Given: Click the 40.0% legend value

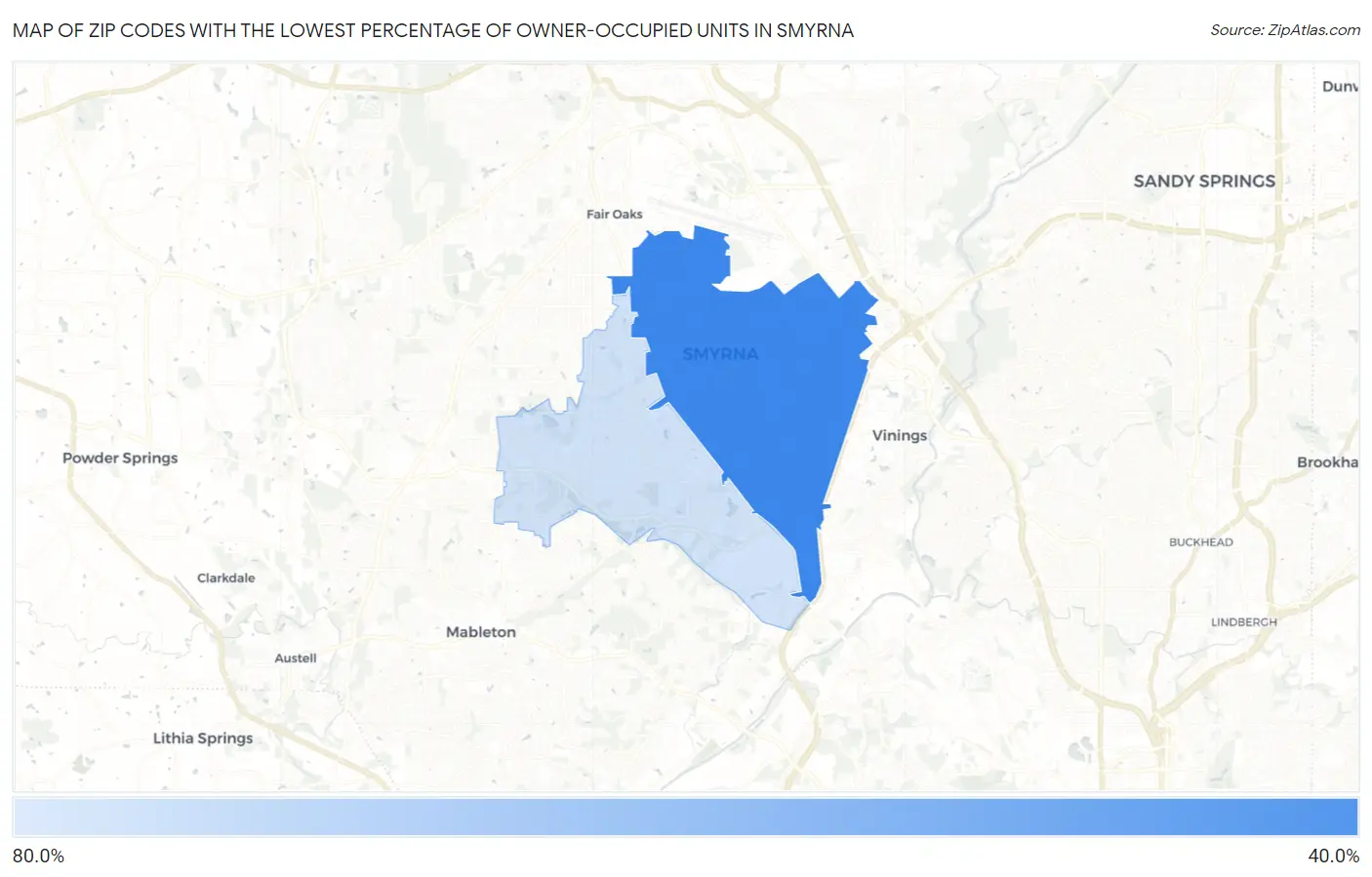Looking at the screenshot, I should point(1333,857).
